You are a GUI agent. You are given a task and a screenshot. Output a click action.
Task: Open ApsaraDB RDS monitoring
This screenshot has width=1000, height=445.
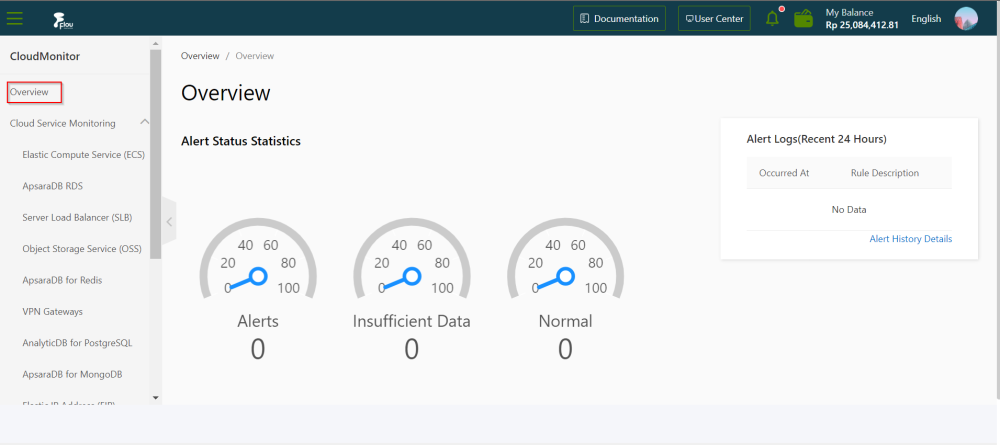53,186
